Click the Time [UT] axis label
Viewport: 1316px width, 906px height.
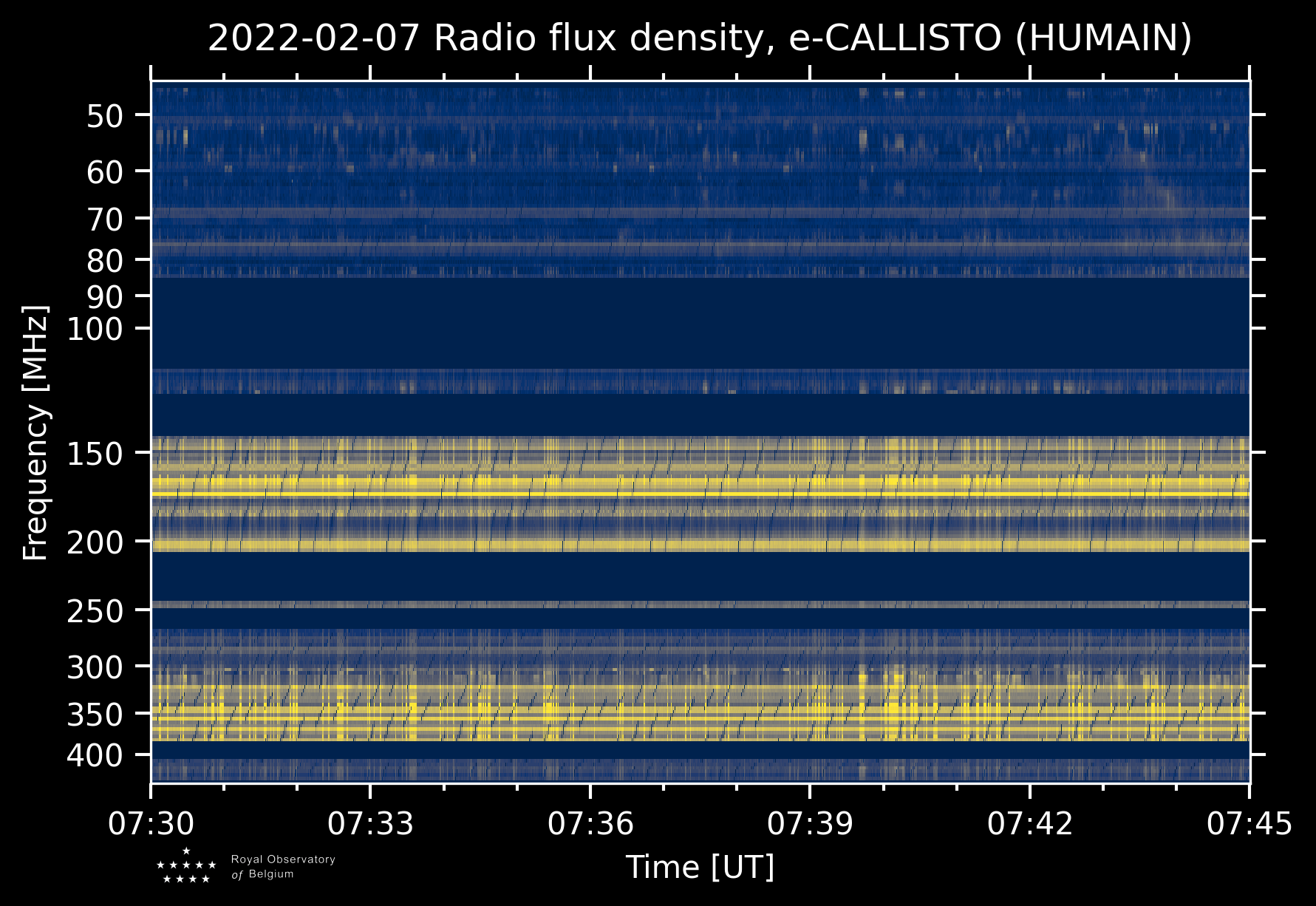click(700, 867)
